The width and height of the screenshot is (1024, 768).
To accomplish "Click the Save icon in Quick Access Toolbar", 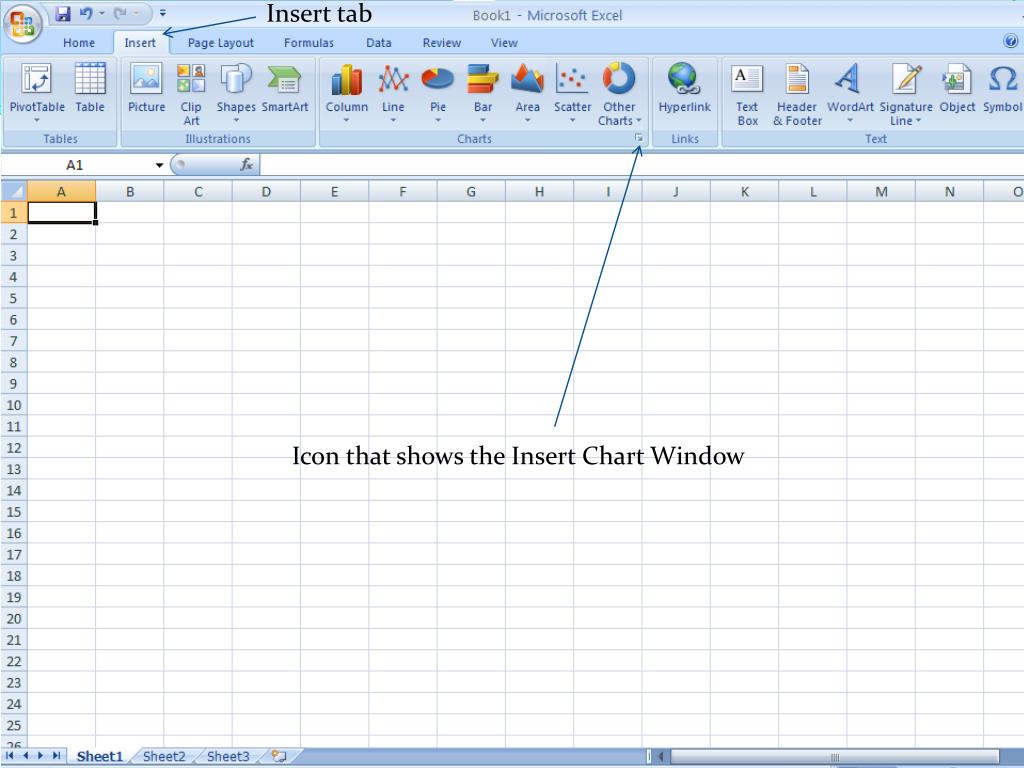I will [63, 14].
